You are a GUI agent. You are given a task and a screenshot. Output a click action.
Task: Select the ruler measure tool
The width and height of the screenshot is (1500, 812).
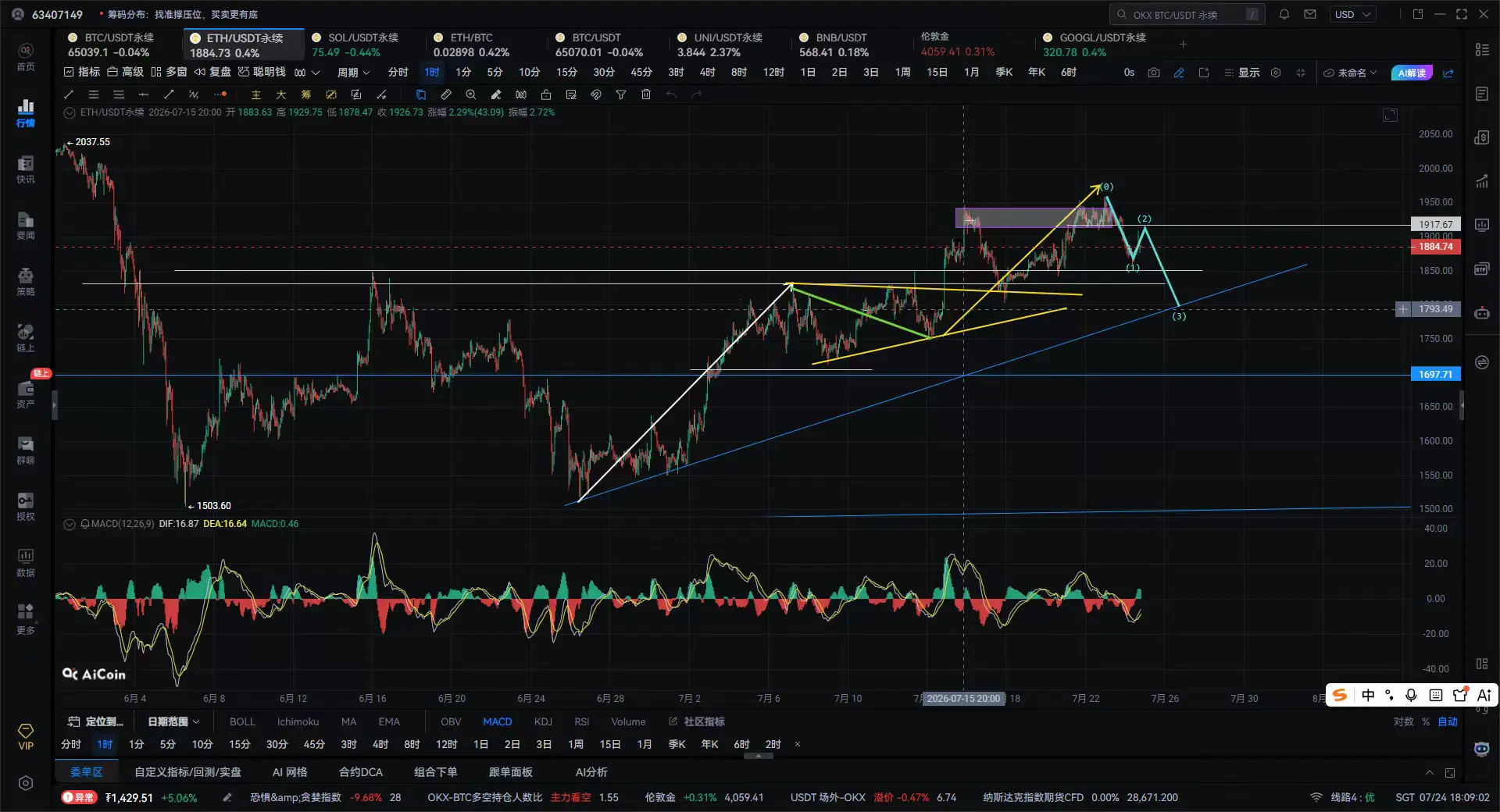point(446,94)
